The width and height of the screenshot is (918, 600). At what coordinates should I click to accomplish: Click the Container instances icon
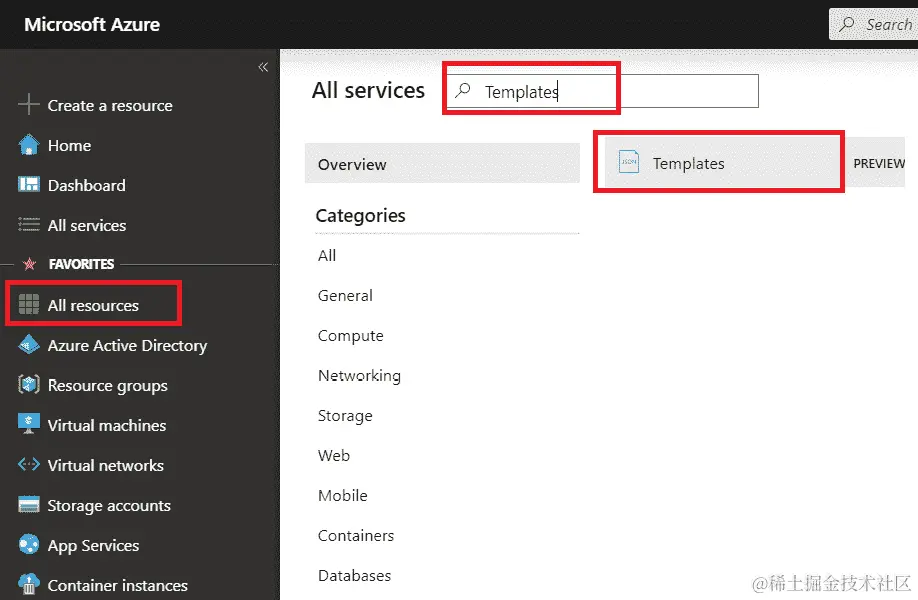[29, 585]
